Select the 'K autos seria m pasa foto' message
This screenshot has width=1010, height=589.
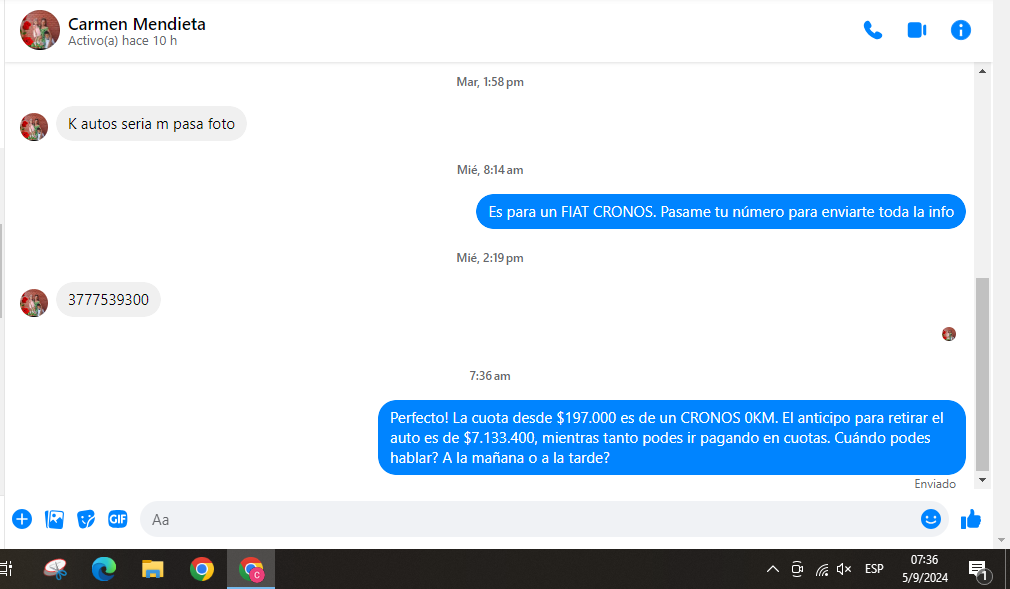[151, 124]
